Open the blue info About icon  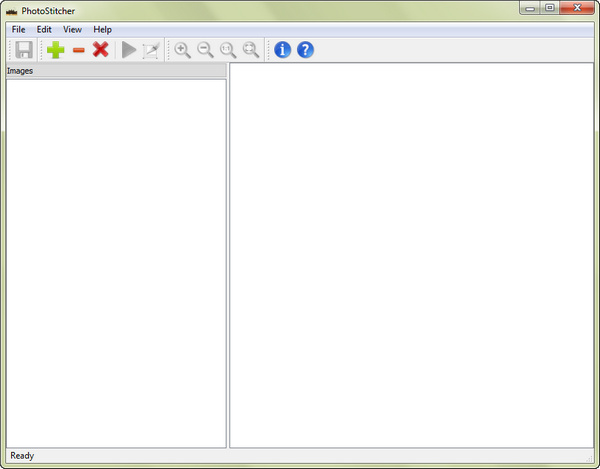click(282, 50)
